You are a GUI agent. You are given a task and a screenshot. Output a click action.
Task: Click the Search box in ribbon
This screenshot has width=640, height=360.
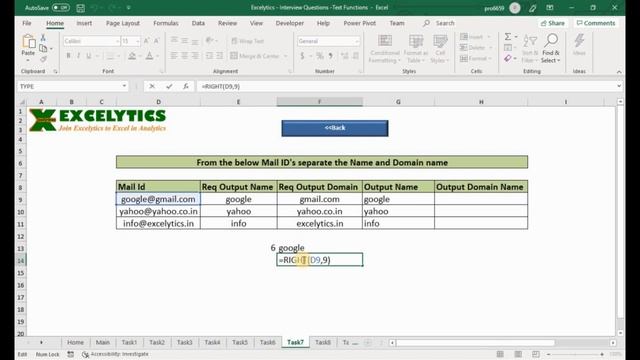[439, 23]
